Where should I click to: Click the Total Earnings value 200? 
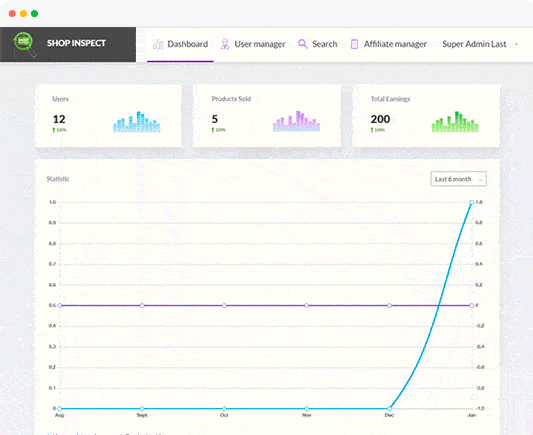[x=380, y=119]
